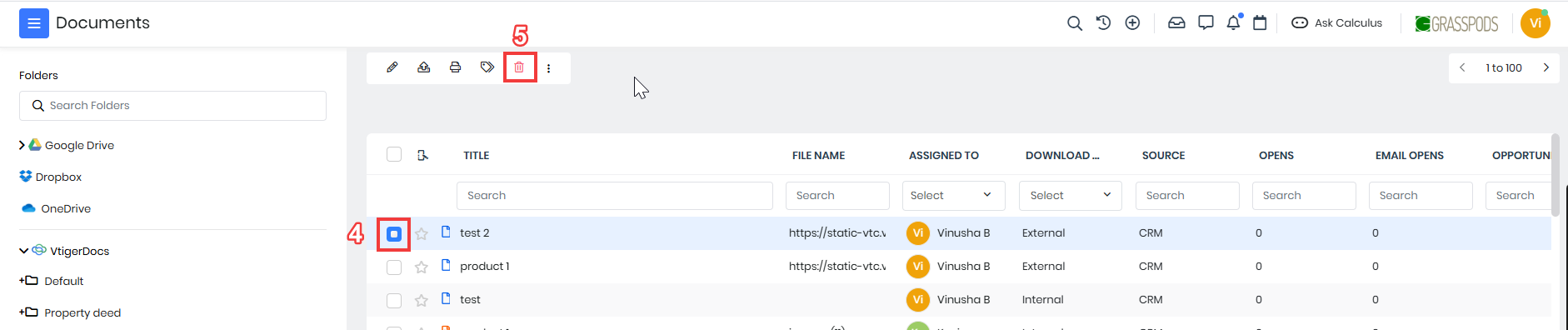Click the Vi avatar in test 2 row

918,233
